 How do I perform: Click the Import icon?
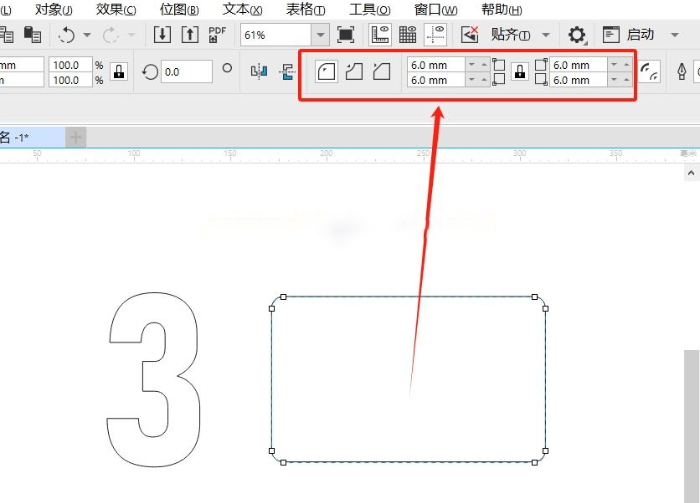click(163, 35)
